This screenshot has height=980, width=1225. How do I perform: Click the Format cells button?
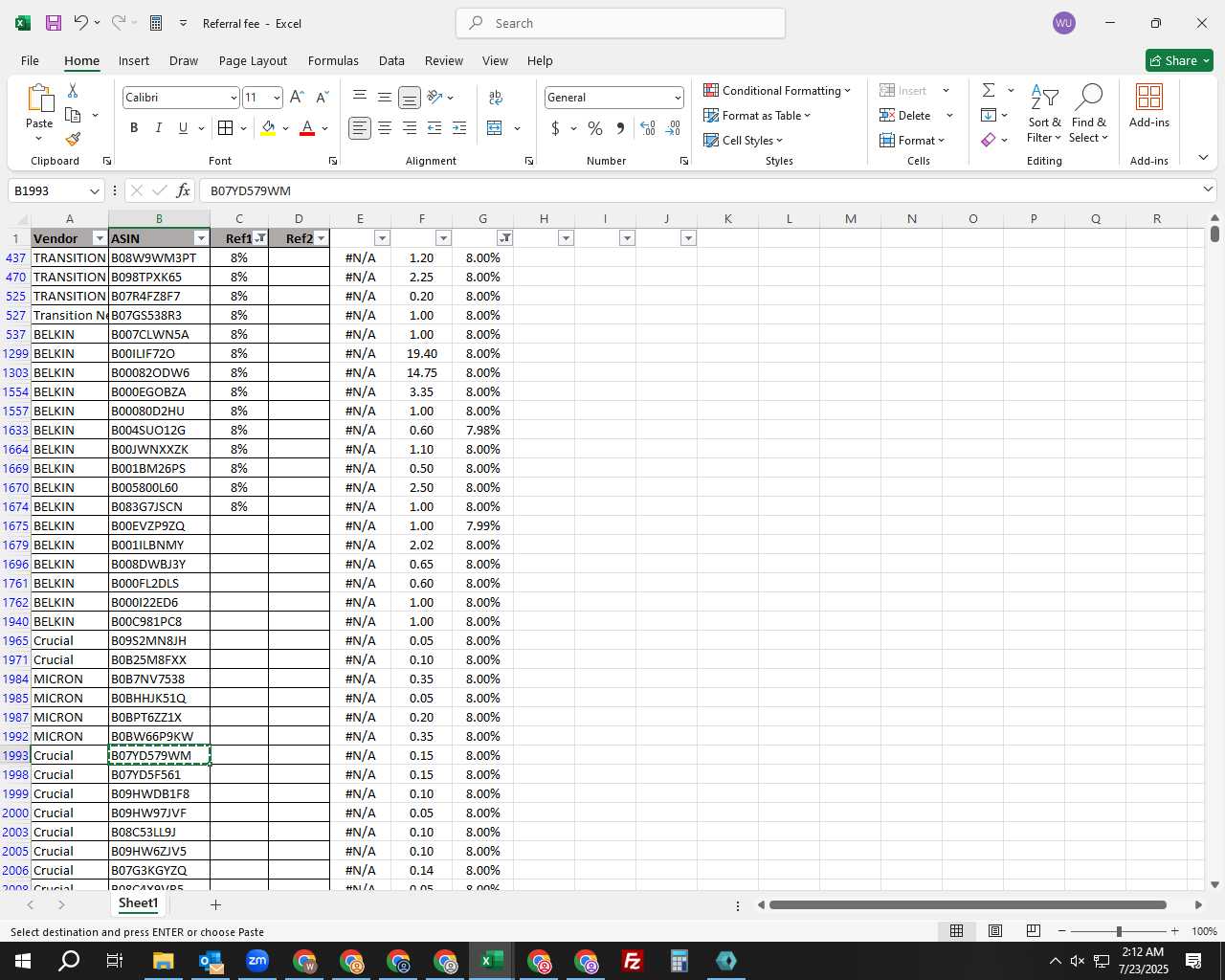[x=912, y=140]
